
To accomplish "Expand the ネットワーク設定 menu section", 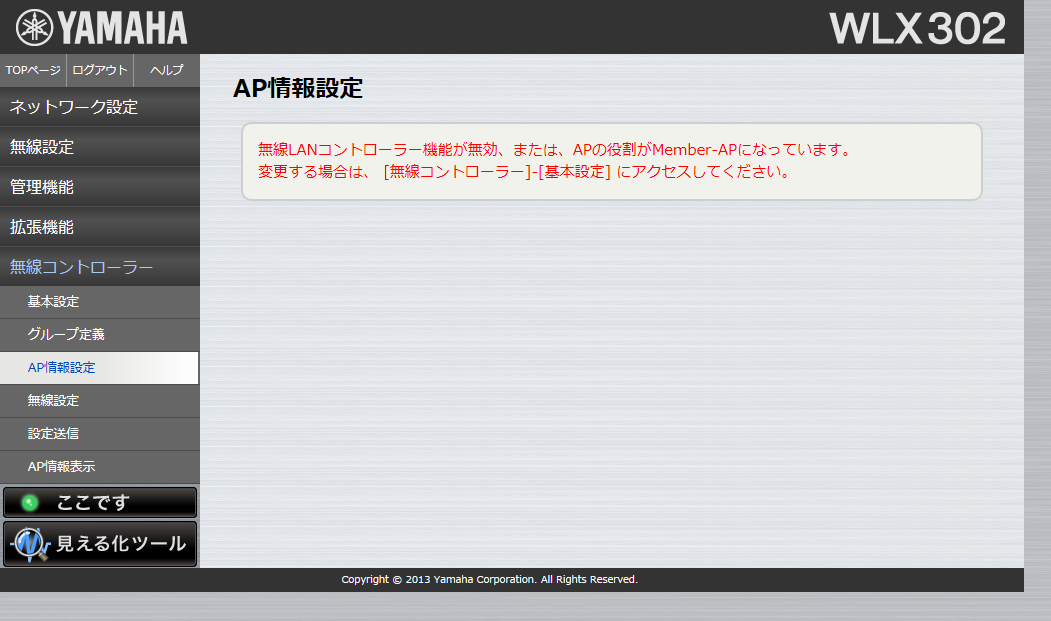I will (74, 107).
